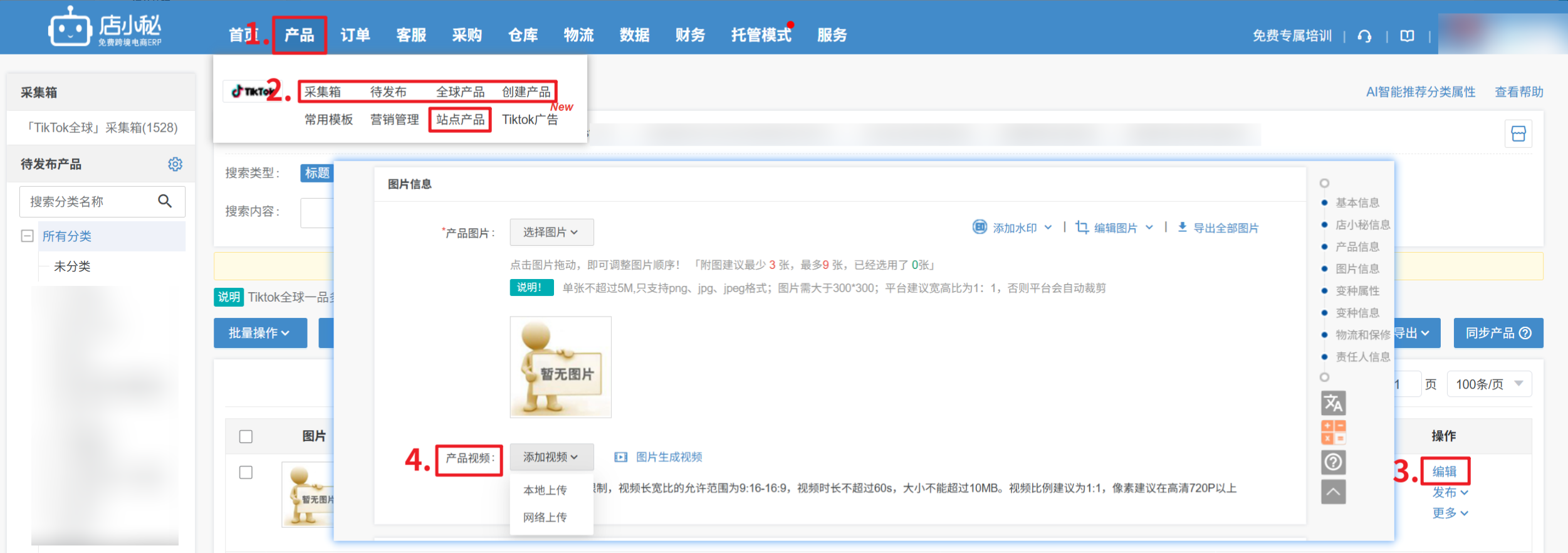Screen dimensions: 1568x553
Task: Choose 网络上传 from the video dropdown
Action: tap(545, 517)
